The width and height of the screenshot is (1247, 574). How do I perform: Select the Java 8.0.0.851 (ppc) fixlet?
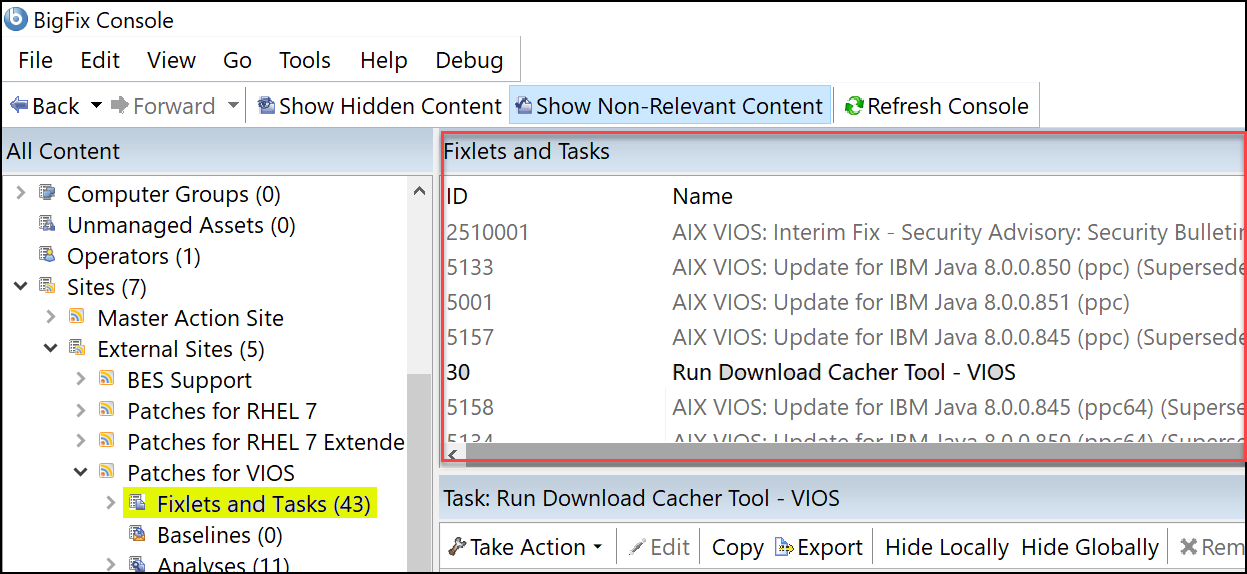point(843,302)
